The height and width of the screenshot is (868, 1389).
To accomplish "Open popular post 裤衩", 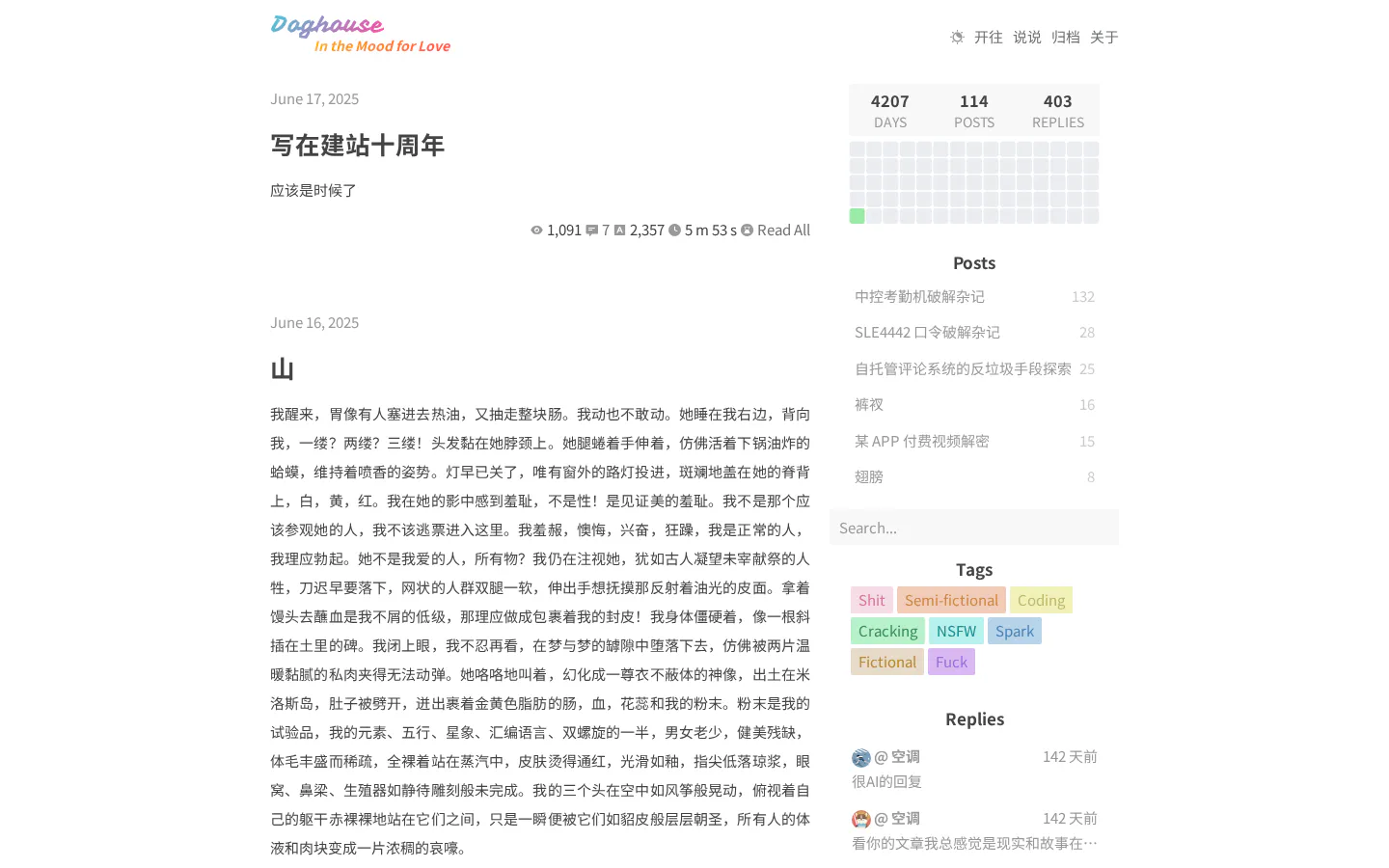I will tap(869, 405).
